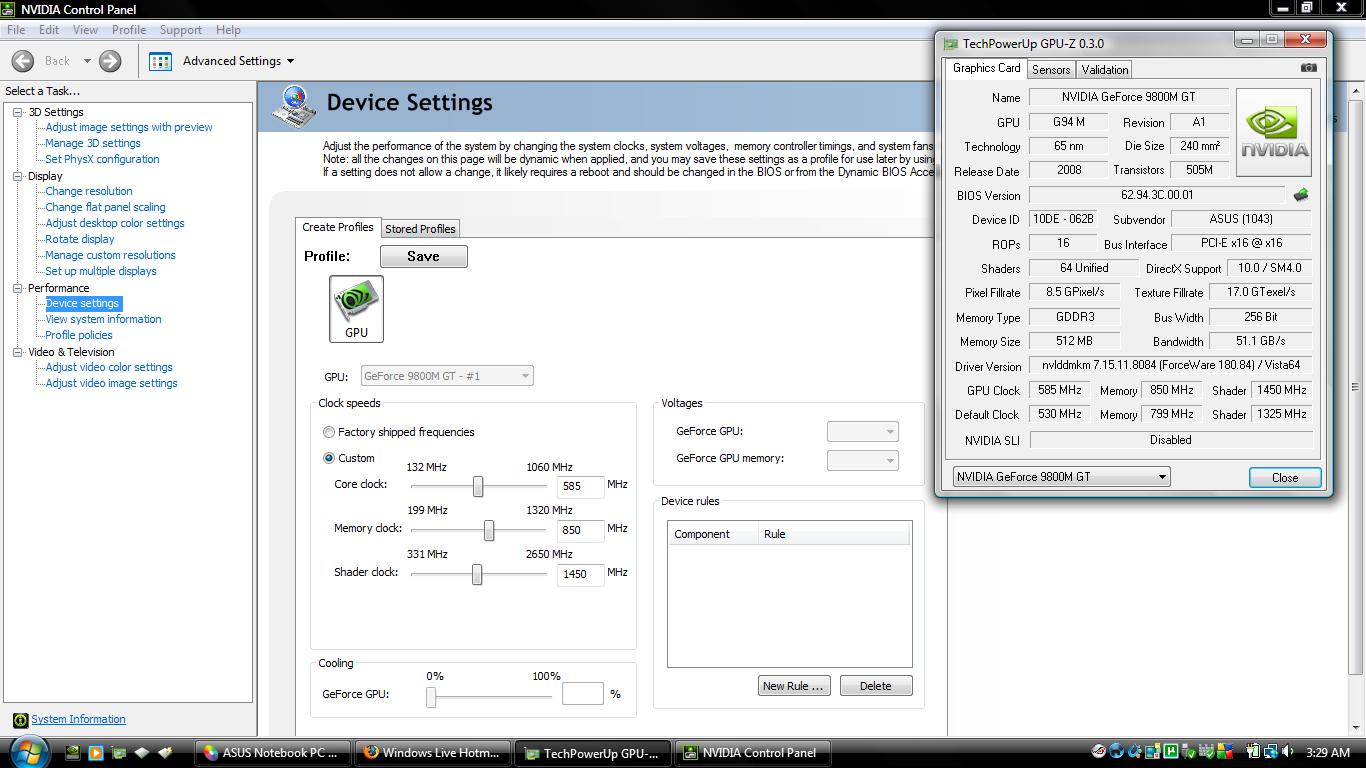Open the GeForce GPU voltage dropdown
The image size is (1366, 768).
point(863,432)
